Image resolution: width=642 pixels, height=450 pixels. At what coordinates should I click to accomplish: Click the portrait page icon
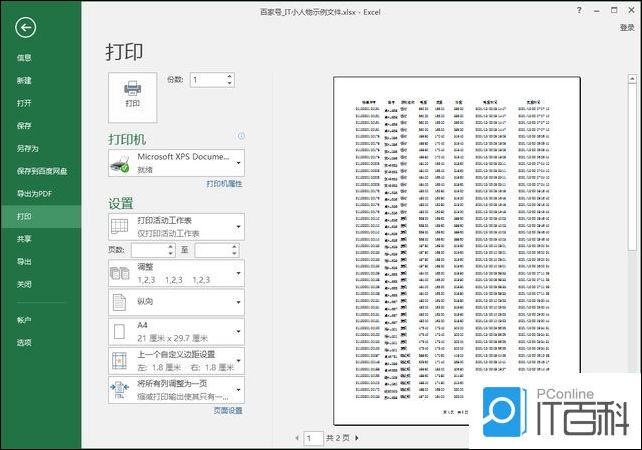(x=120, y=302)
